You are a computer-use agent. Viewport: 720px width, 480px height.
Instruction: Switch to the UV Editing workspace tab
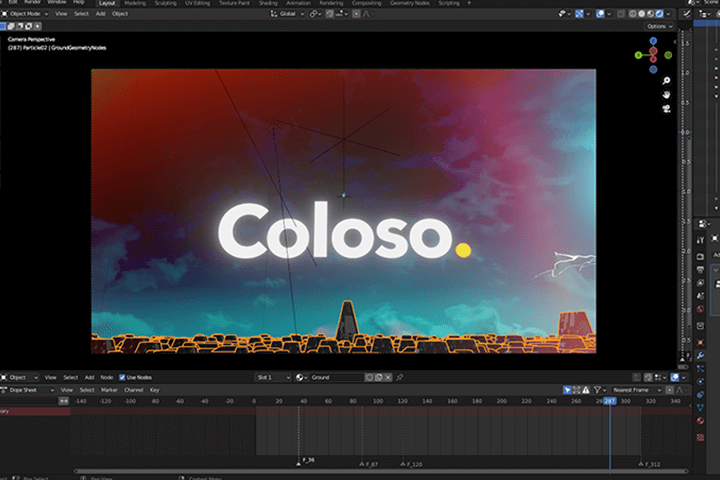pyautogui.click(x=197, y=3)
